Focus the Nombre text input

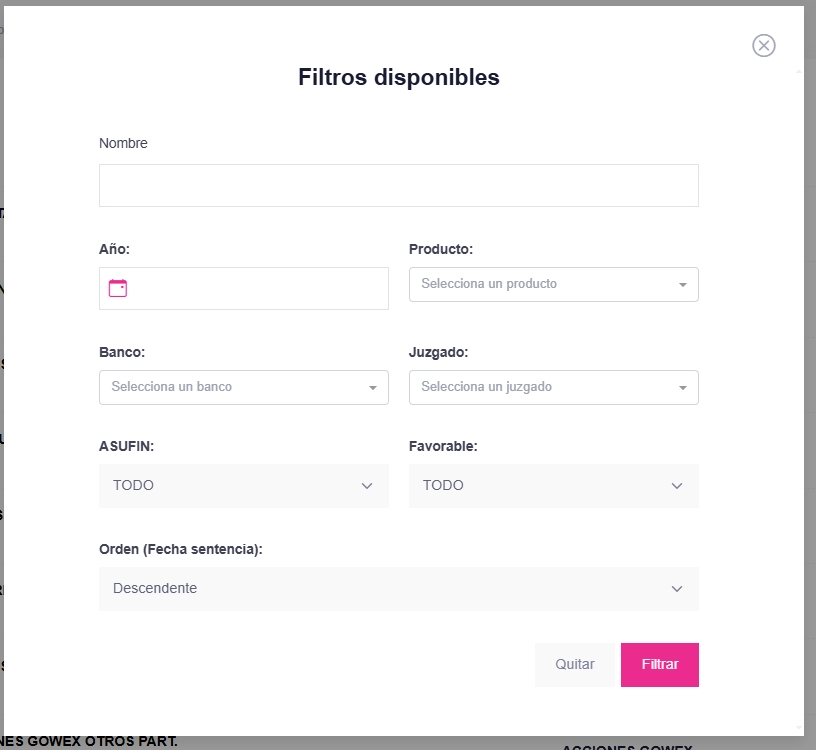pos(398,186)
